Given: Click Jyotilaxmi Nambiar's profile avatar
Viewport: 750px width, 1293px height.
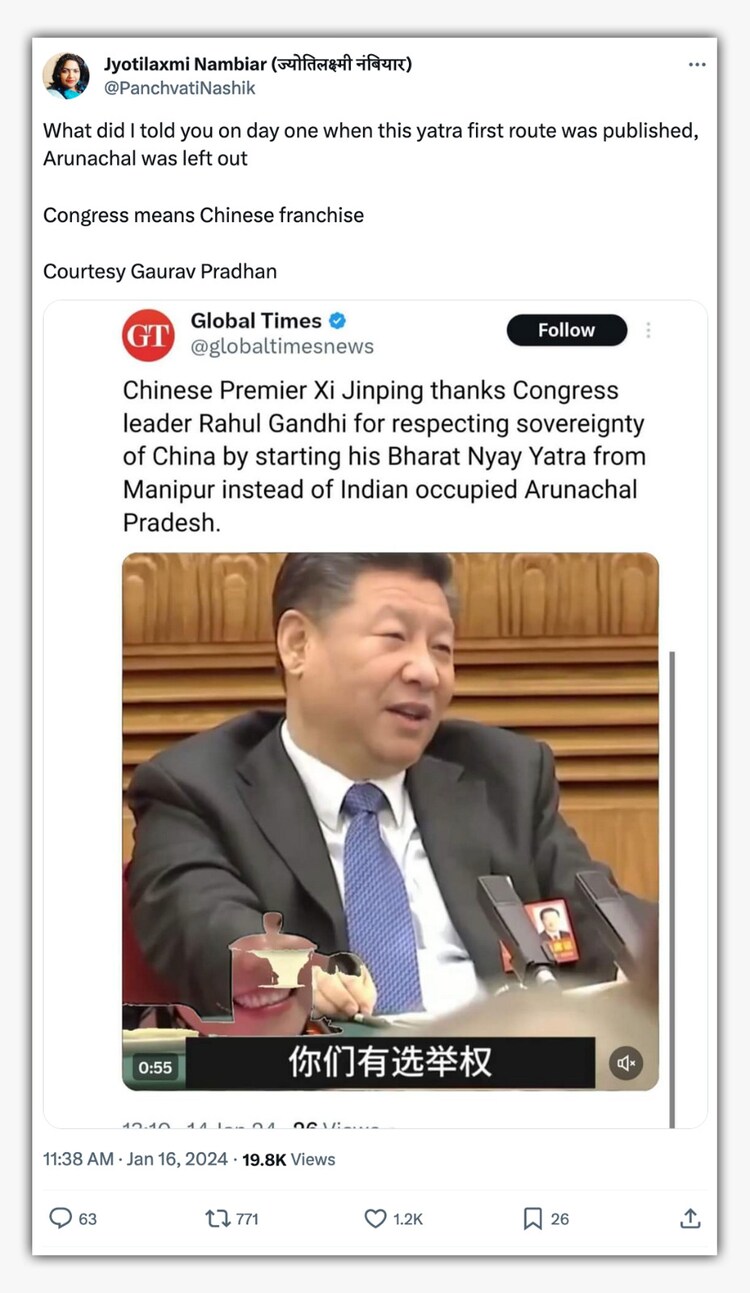Looking at the screenshot, I should (x=66, y=75).
